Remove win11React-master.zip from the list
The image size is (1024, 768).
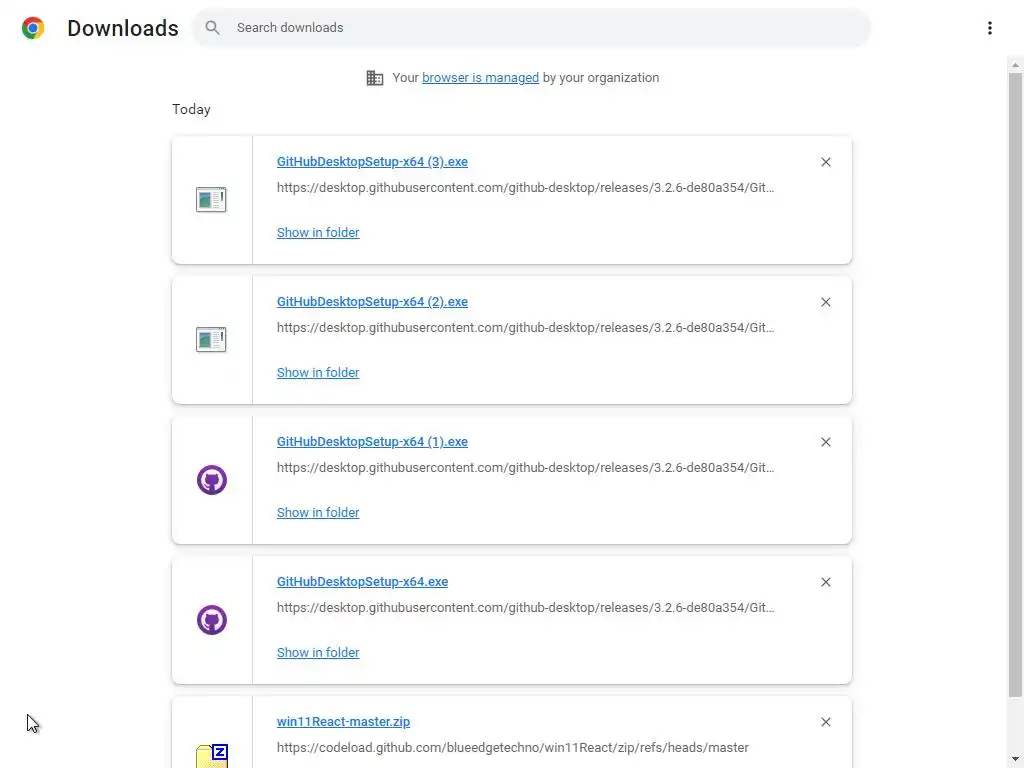tap(826, 722)
